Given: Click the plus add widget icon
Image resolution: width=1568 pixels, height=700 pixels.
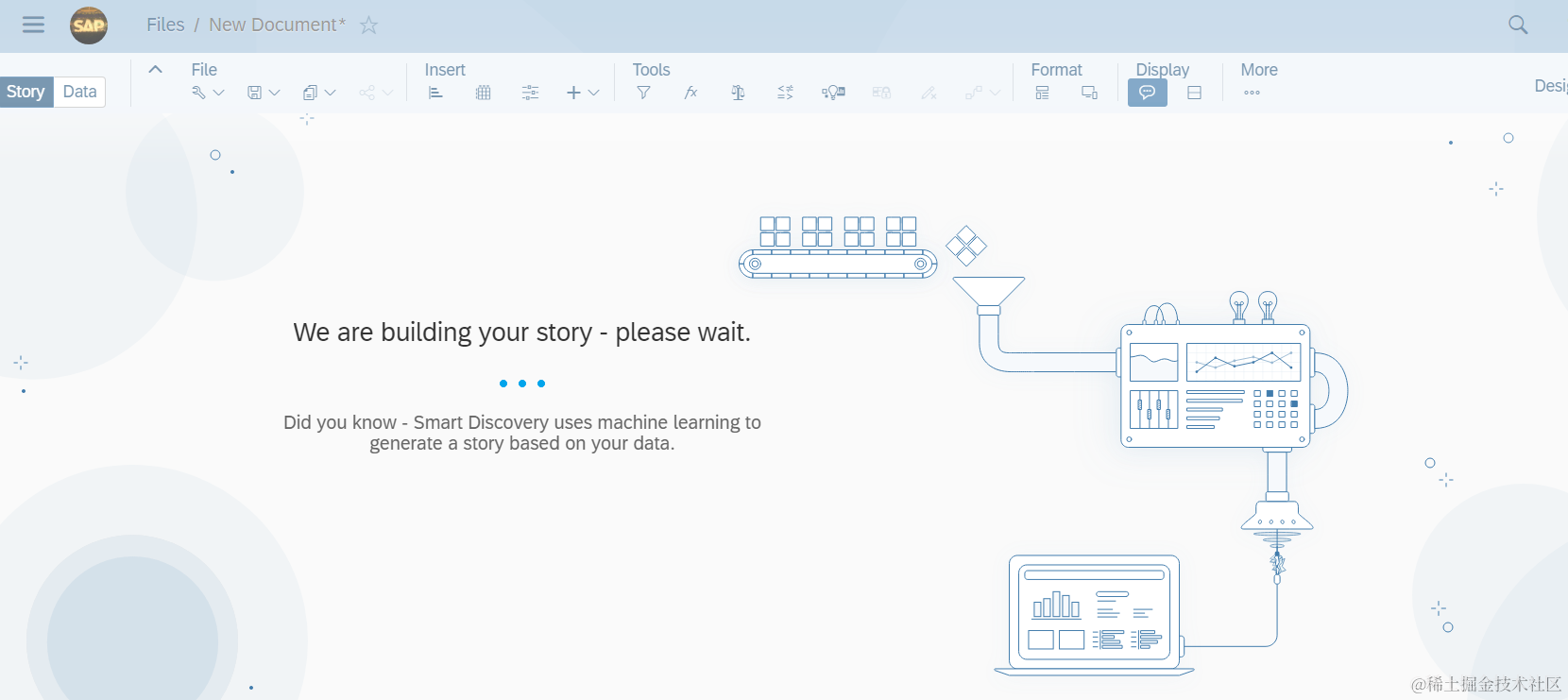Looking at the screenshot, I should pos(573,93).
